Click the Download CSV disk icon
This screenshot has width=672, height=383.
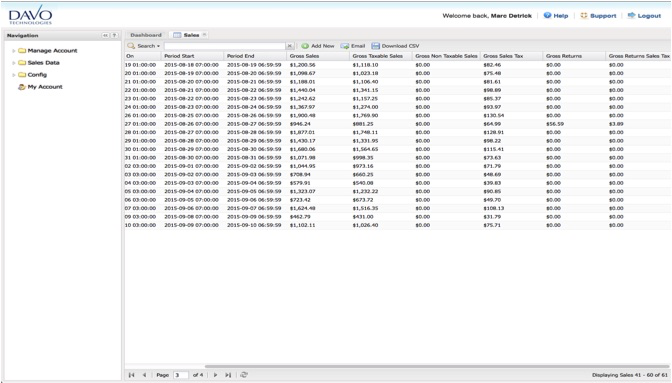pyautogui.click(x=375, y=46)
